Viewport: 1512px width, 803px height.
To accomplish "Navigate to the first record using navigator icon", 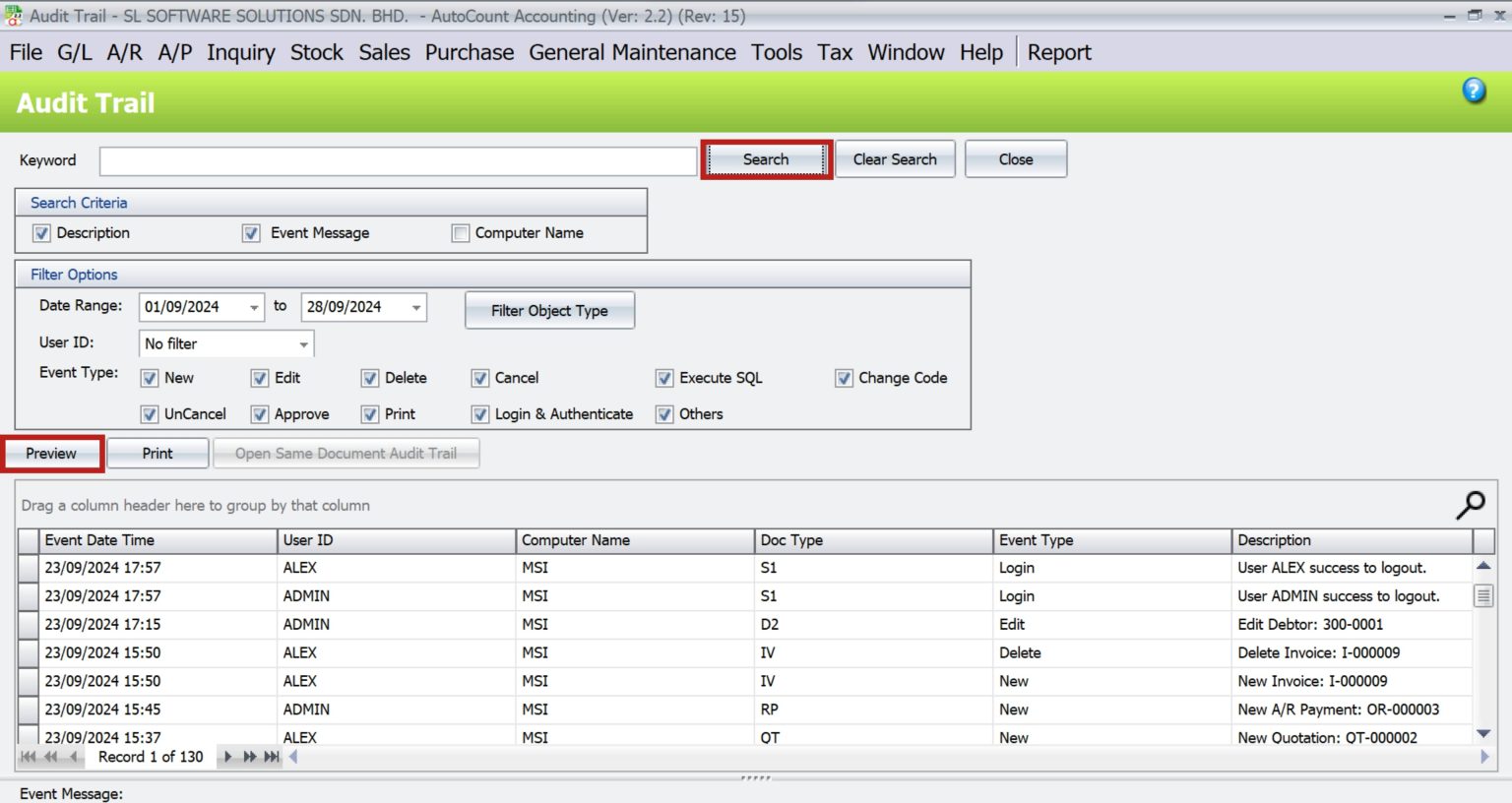I will pyautogui.click(x=29, y=757).
